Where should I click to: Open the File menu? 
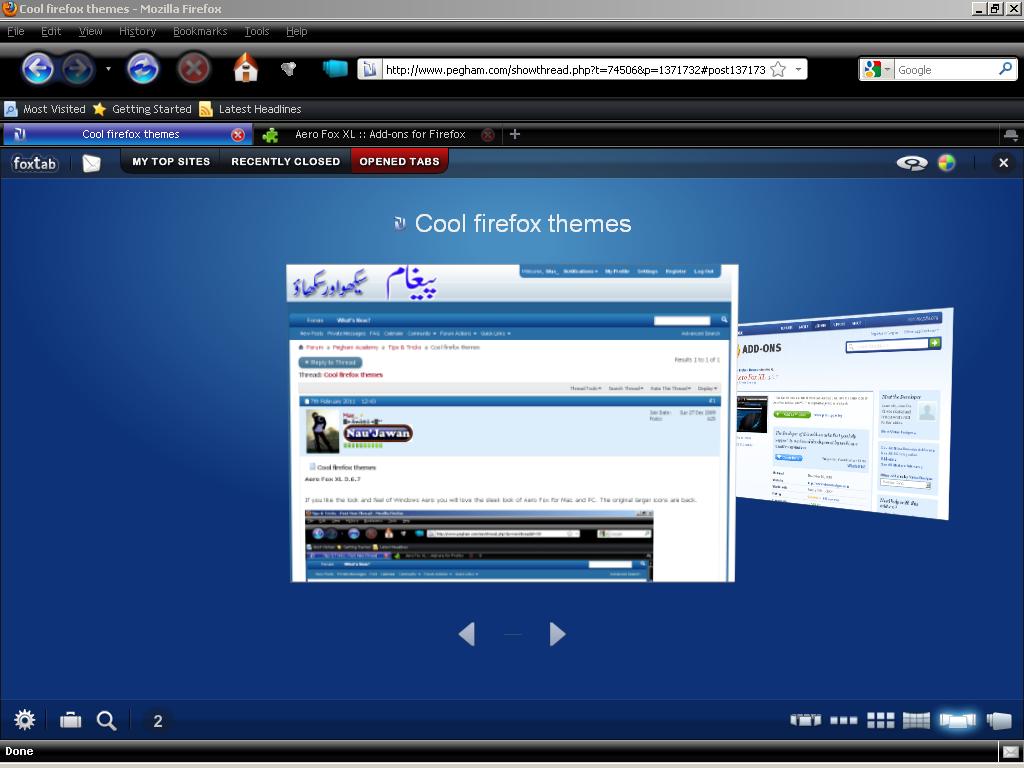tap(16, 31)
